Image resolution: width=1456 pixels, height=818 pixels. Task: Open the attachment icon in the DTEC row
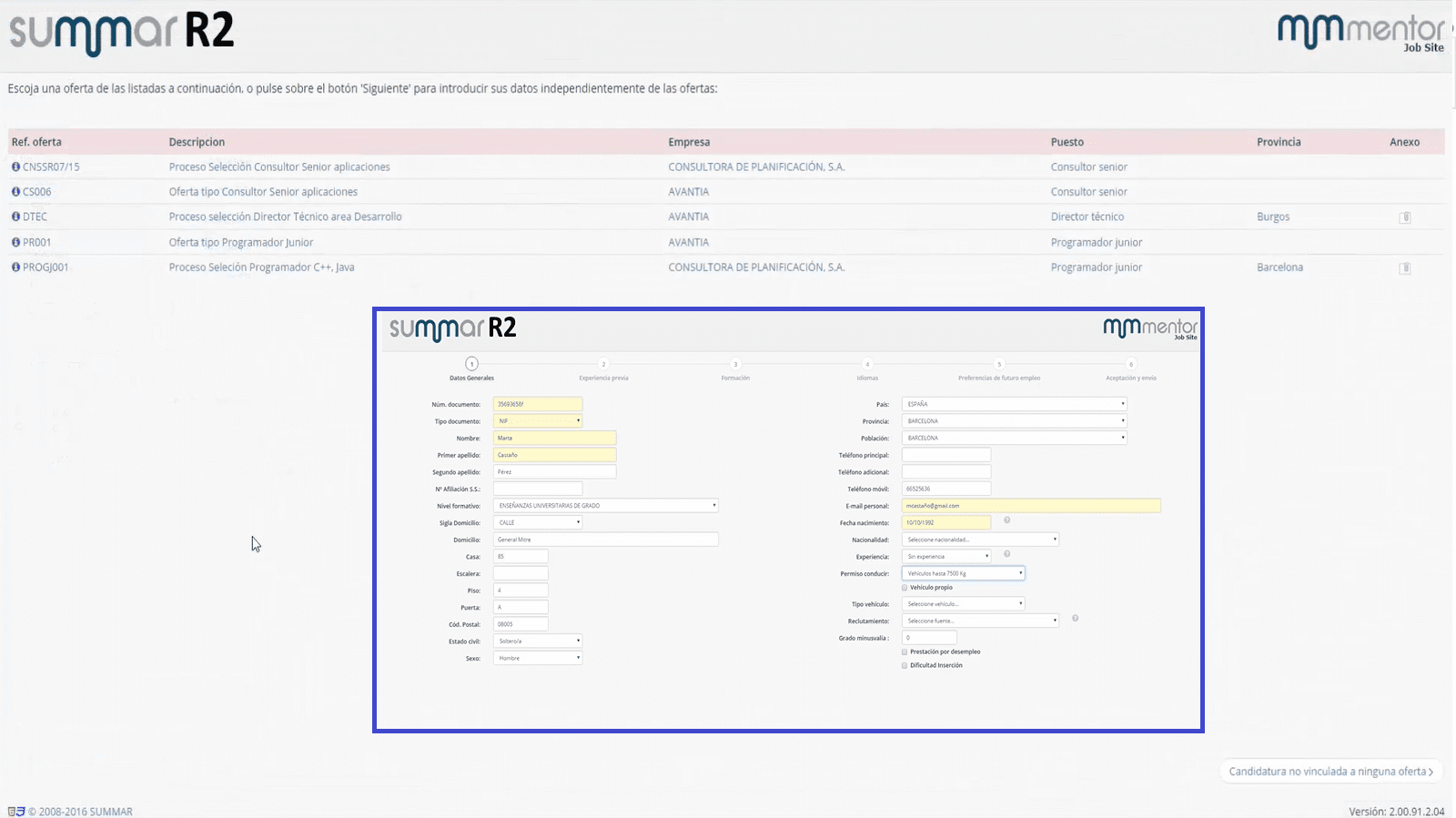[1405, 217]
